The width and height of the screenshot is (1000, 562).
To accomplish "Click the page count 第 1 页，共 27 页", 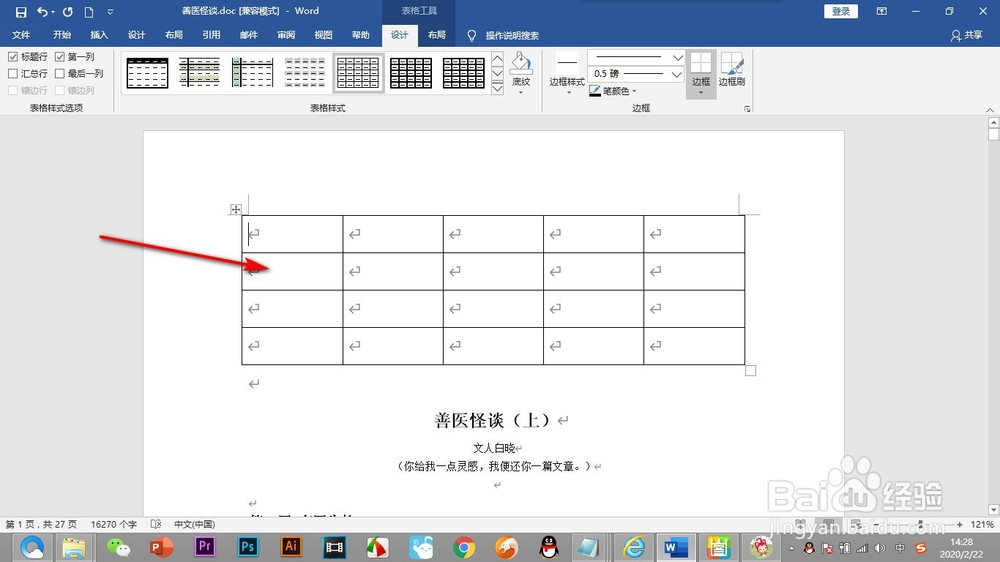I will (x=41, y=524).
